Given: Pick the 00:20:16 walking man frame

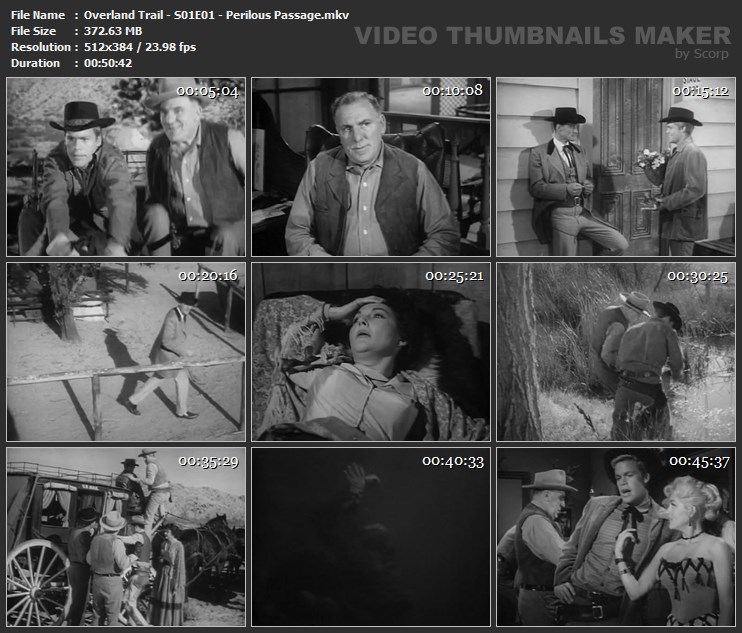Looking at the screenshot, I should (126, 352).
